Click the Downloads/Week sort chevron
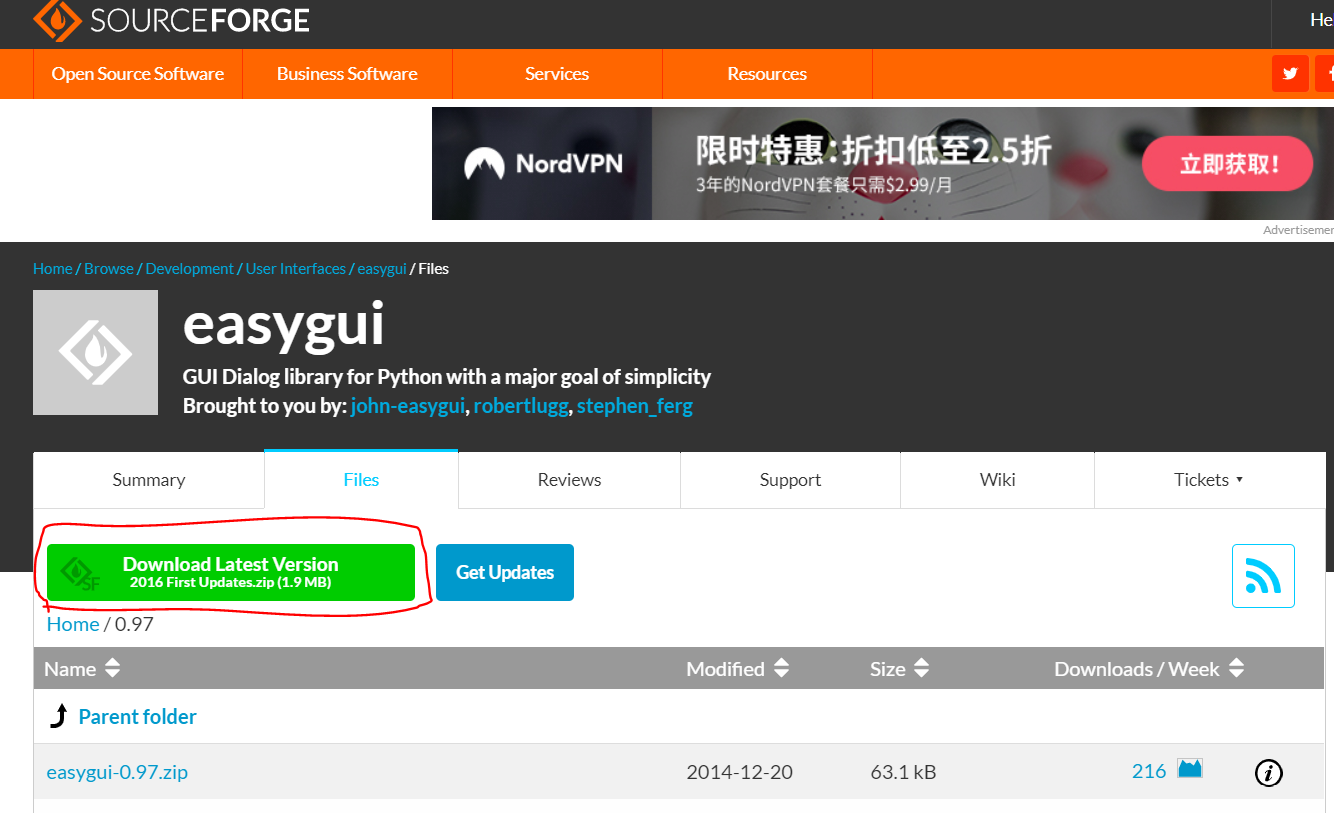Screen dimensions: 1334x813 click(1236, 668)
